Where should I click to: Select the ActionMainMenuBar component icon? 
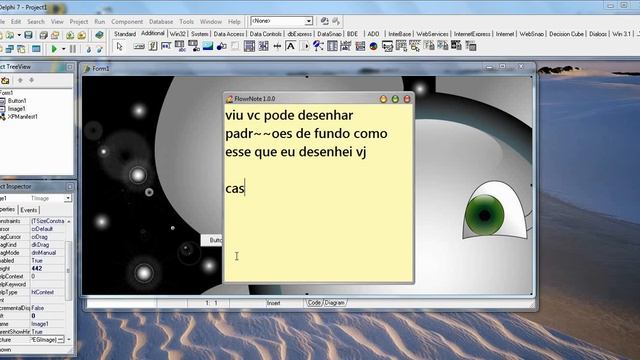coord(401,46)
